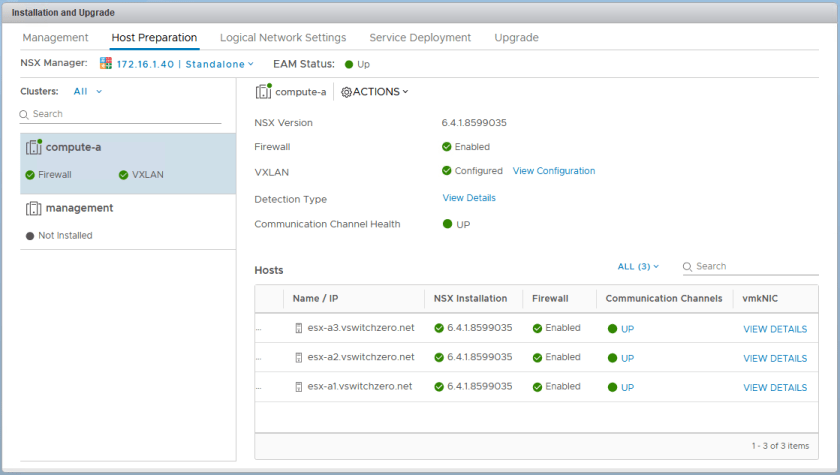This screenshot has height=475, width=840.
Task: Click the host icon for esx-a3.vswitchzero.net
Action: tap(298, 328)
